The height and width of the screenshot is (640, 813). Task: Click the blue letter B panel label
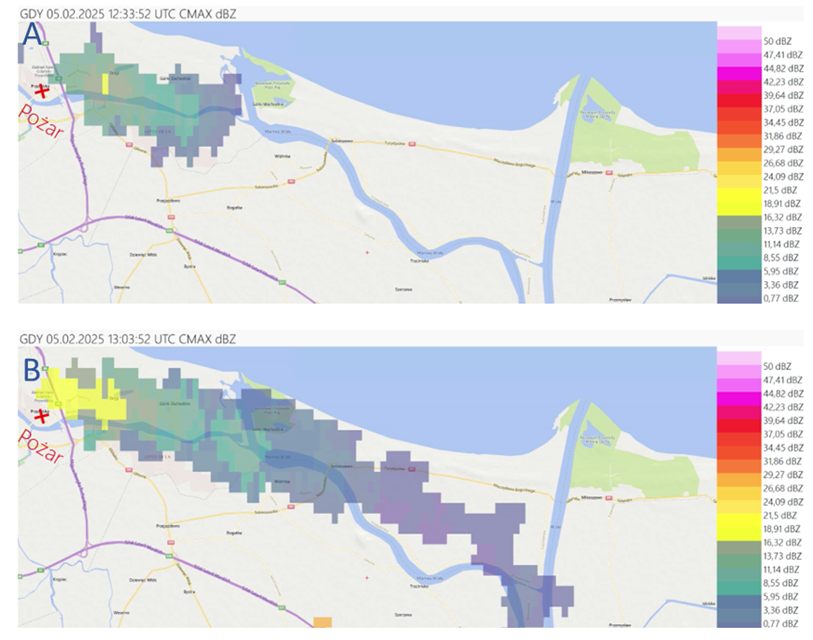click(x=32, y=370)
